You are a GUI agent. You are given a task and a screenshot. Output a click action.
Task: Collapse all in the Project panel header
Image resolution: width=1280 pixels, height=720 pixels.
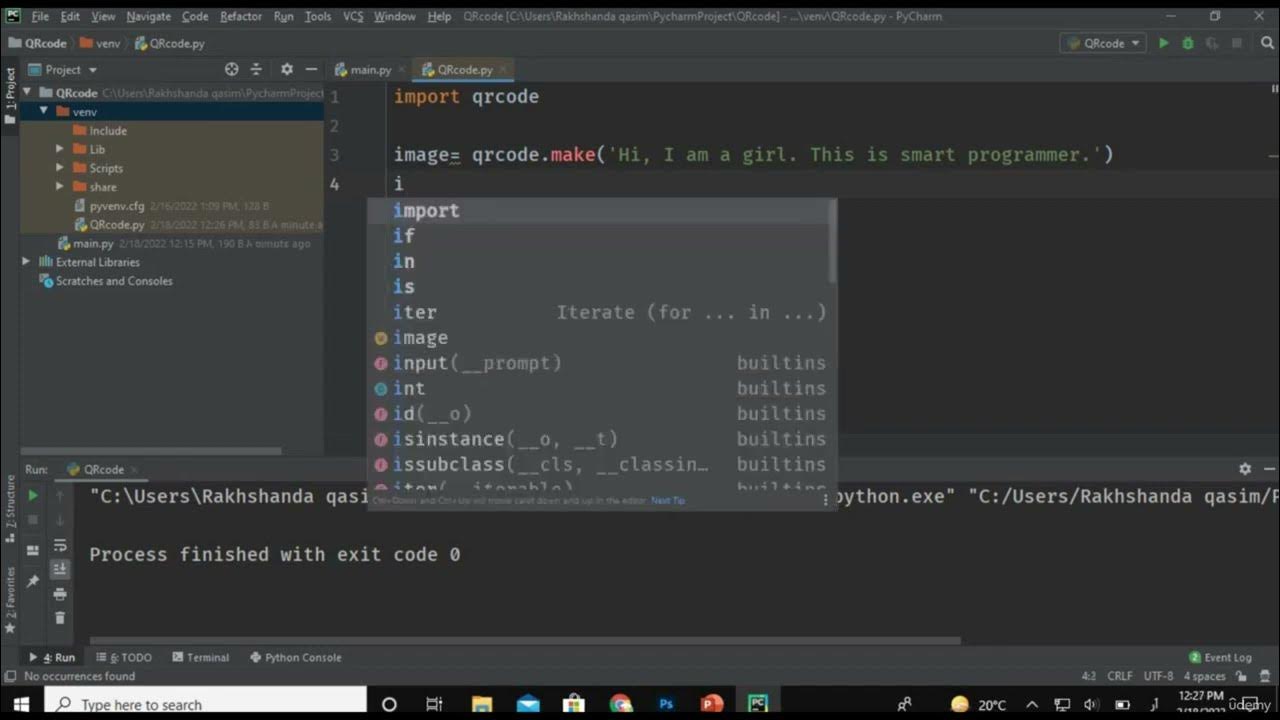[x=256, y=69]
